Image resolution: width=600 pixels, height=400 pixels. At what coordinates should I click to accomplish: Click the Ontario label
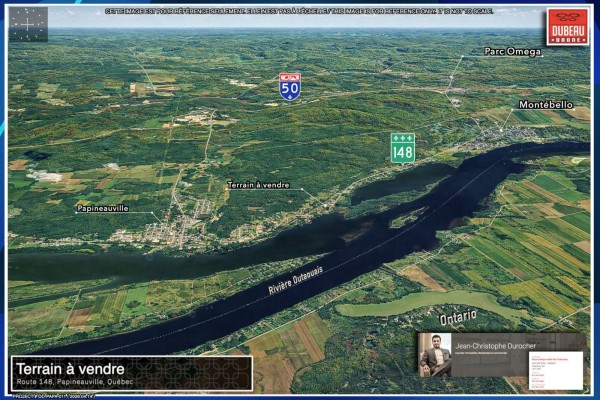tap(458, 317)
